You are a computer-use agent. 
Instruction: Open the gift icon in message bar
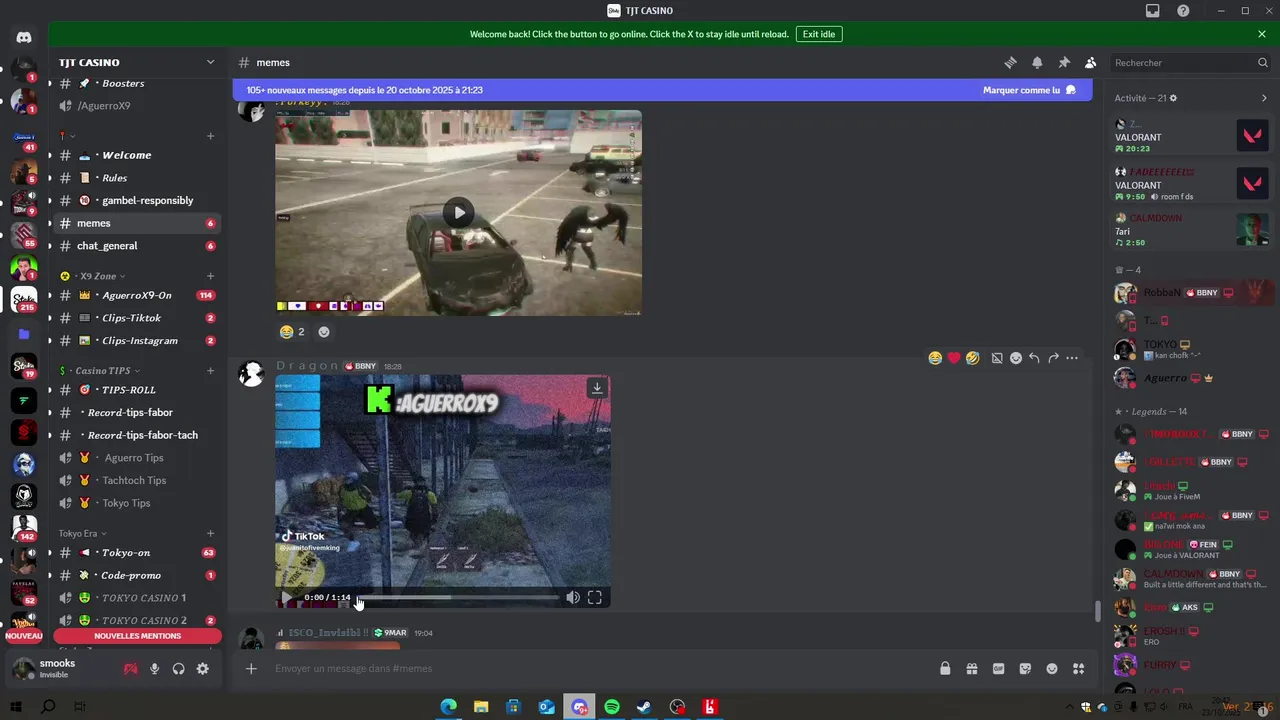[x=971, y=668]
